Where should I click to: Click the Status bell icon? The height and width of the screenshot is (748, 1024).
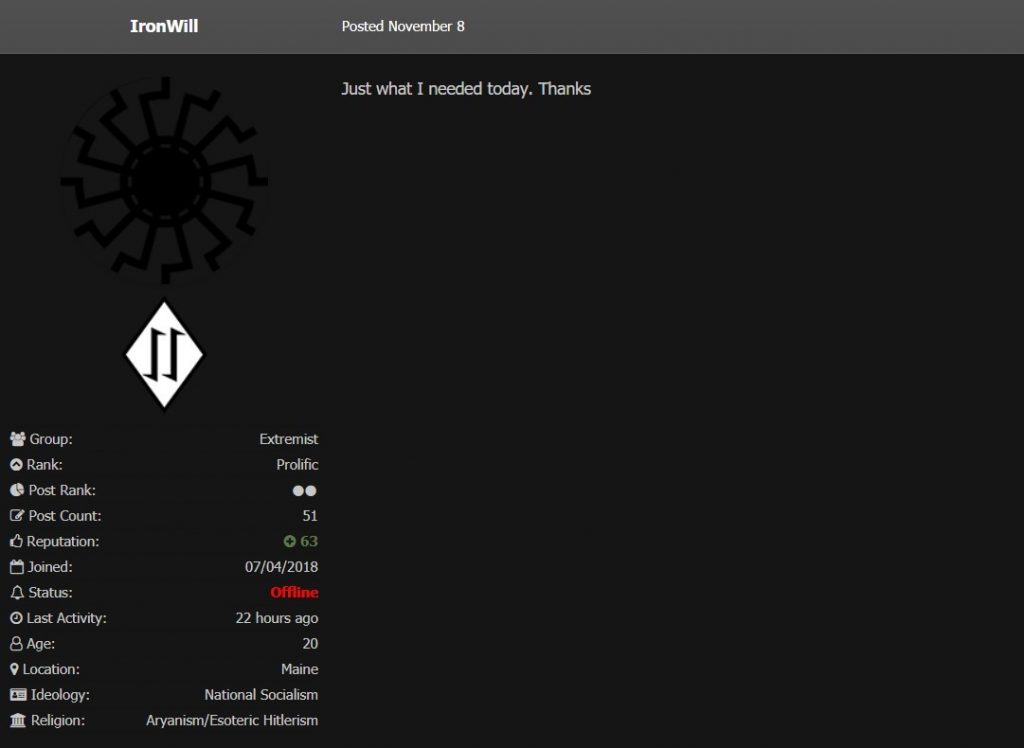click(x=17, y=593)
